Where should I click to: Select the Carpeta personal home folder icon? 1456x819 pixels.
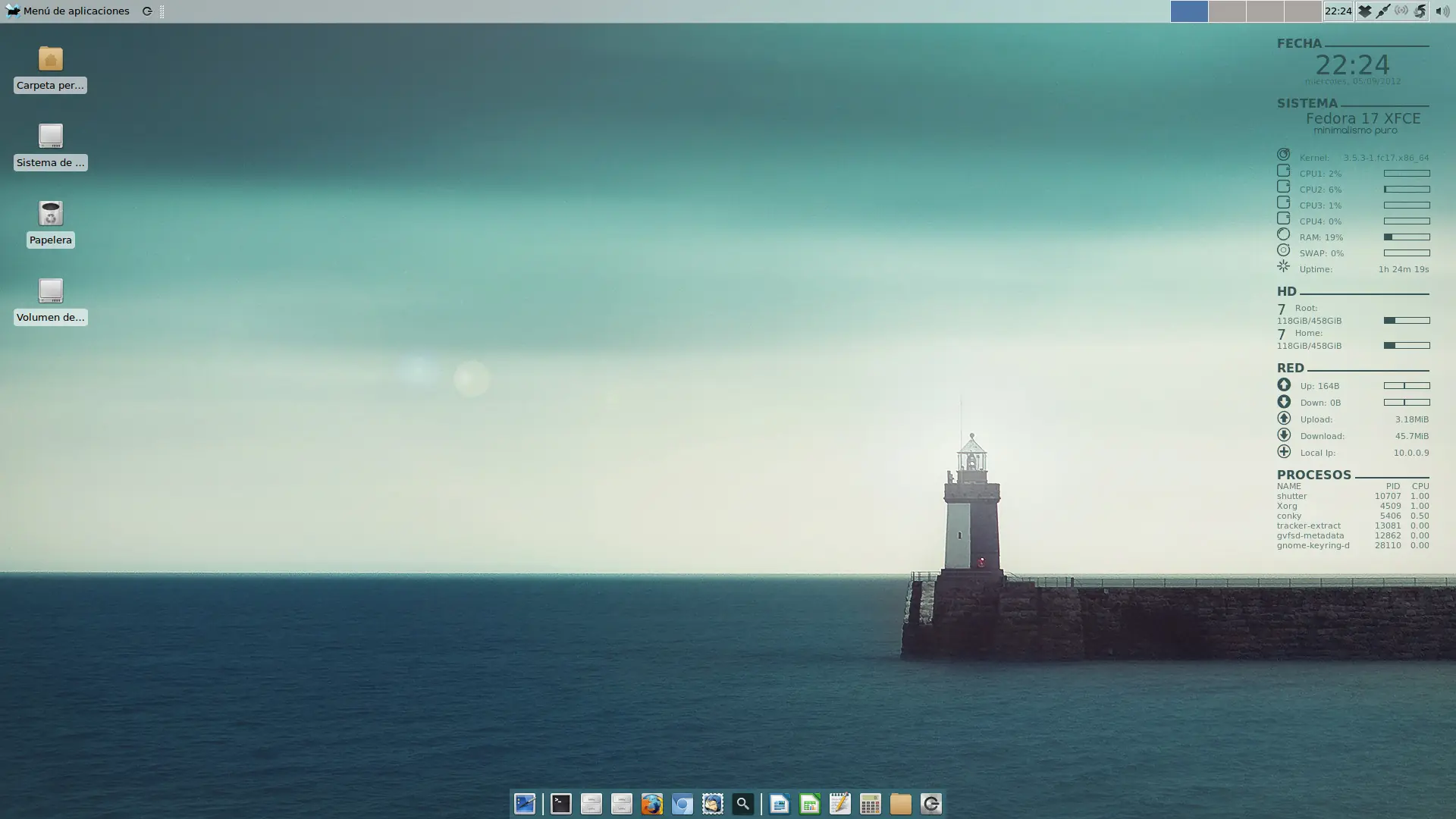(51, 60)
